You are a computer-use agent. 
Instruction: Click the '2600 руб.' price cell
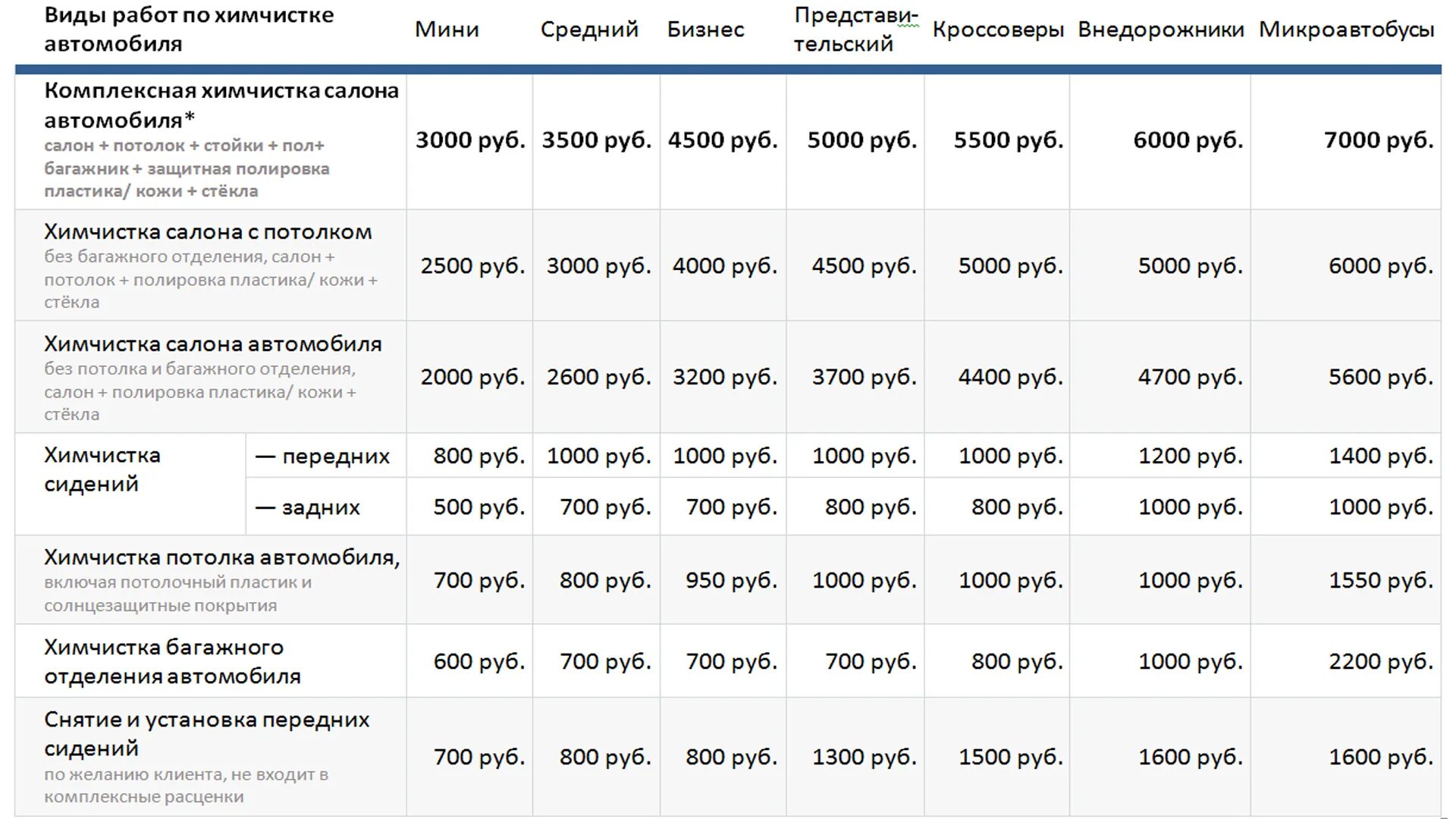pyautogui.click(x=599, y=376)
